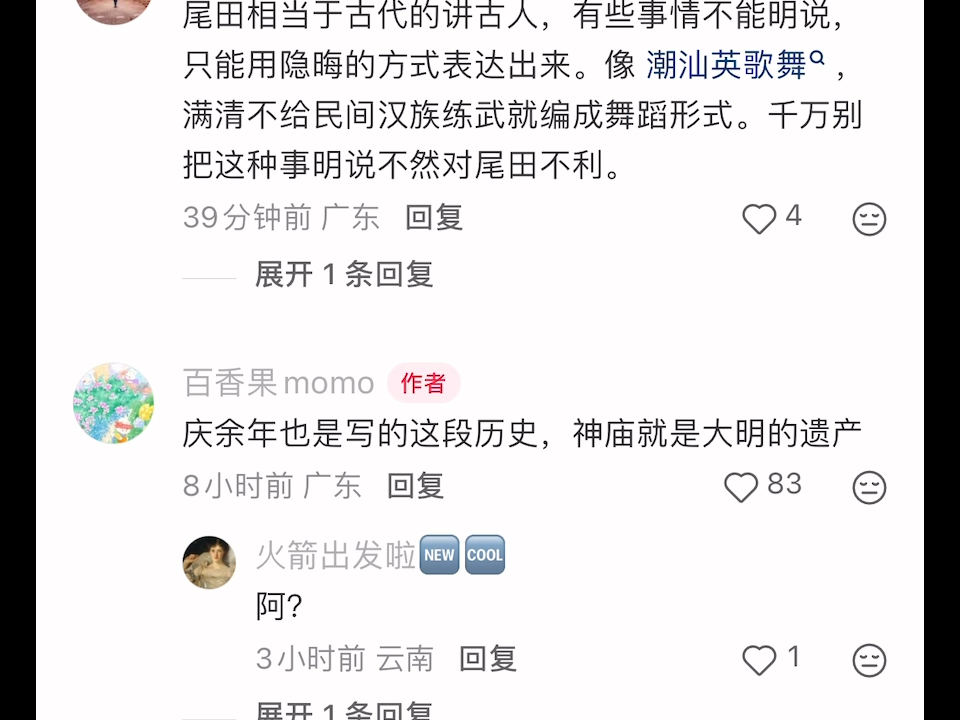Open the 火箭出发啦 username profile

[336, 555]
